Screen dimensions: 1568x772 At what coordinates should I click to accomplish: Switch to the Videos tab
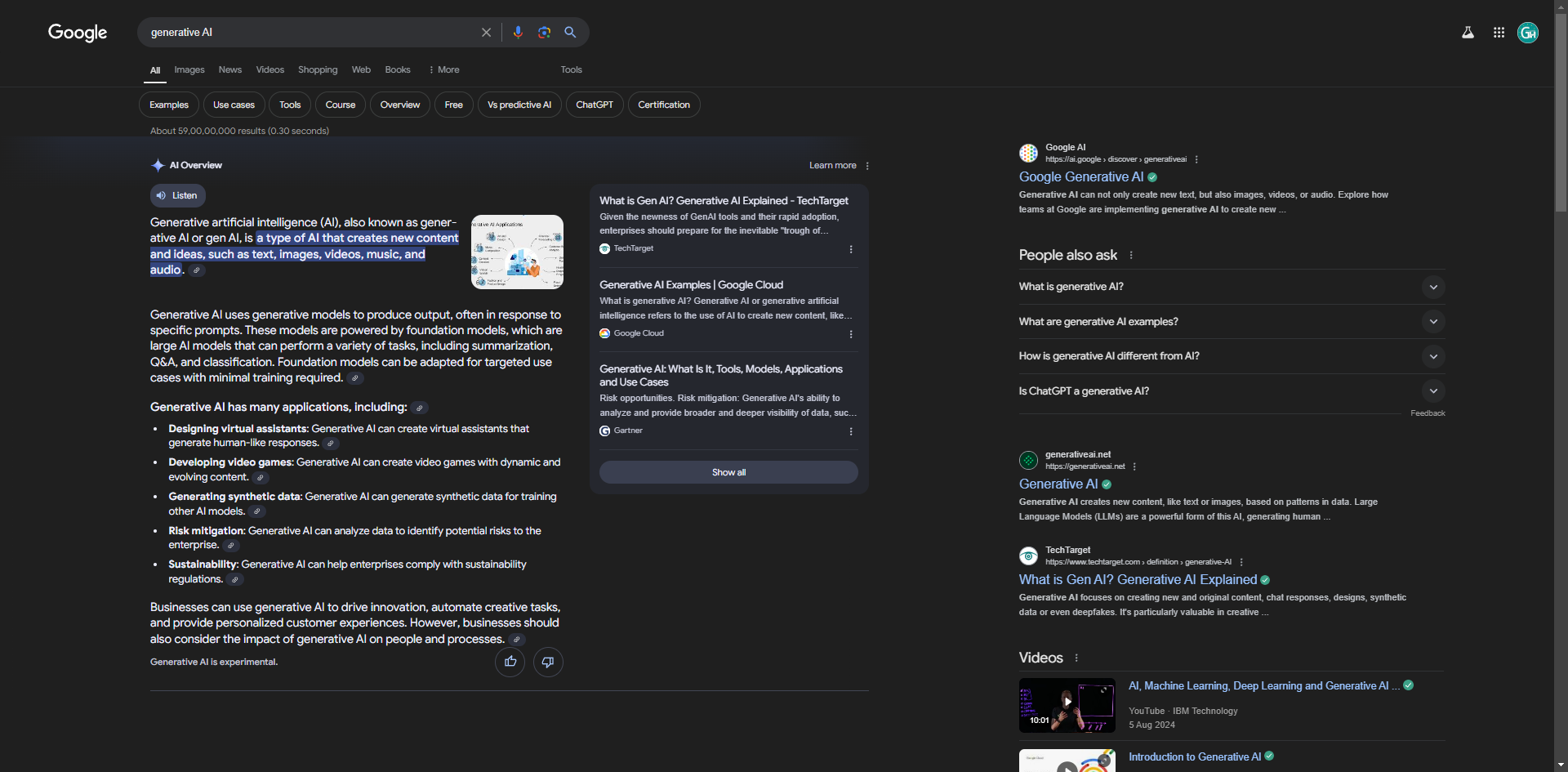270,69
